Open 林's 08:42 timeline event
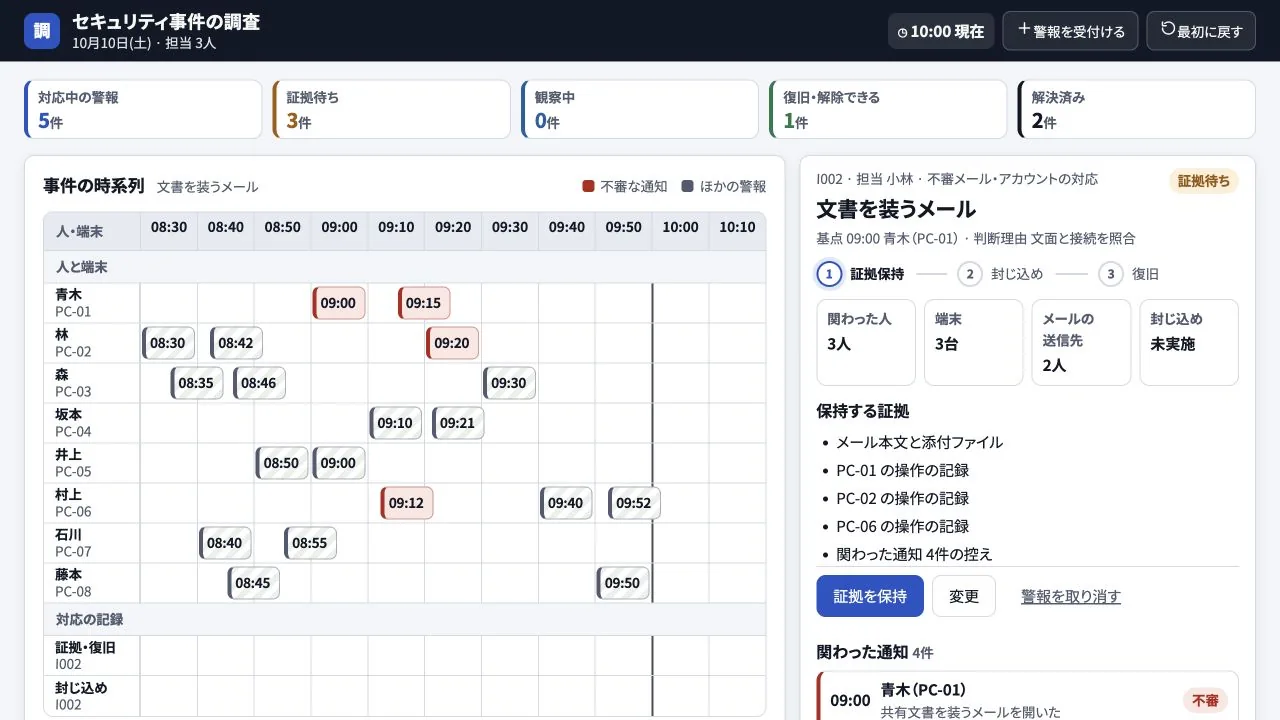The width and height of the screenshot is (1280, 720). (x=236, y=343)
